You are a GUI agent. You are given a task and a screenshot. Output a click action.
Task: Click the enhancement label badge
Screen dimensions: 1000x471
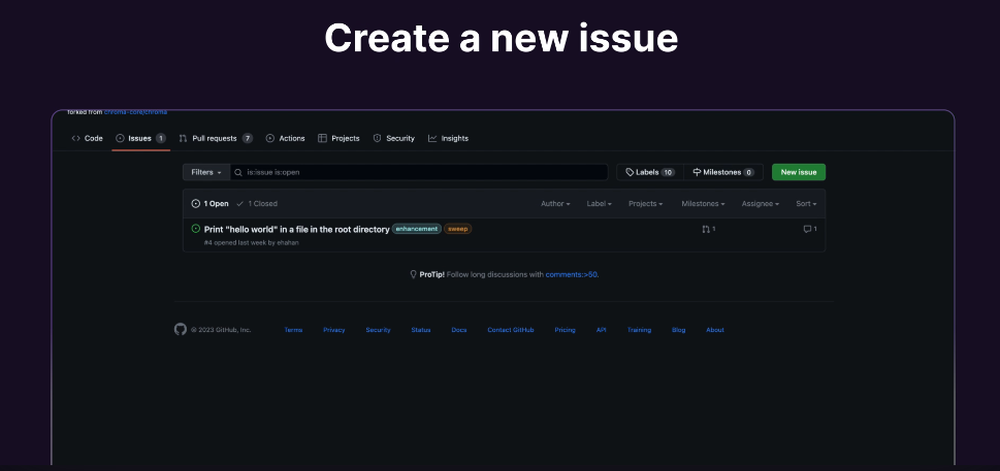tap(416, 229)
